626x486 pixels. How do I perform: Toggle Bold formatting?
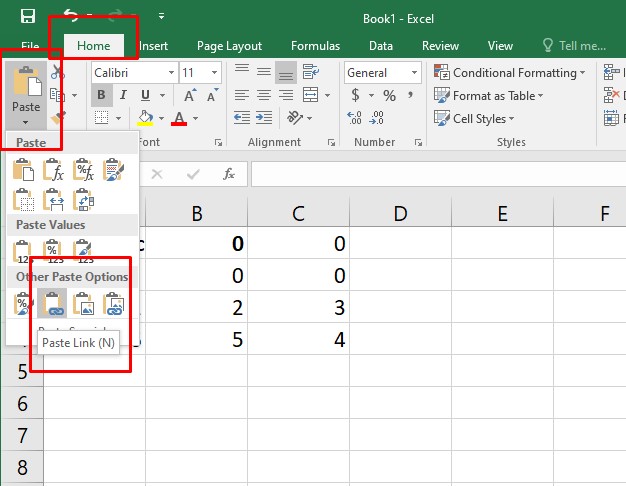click(x=101, y=95)
